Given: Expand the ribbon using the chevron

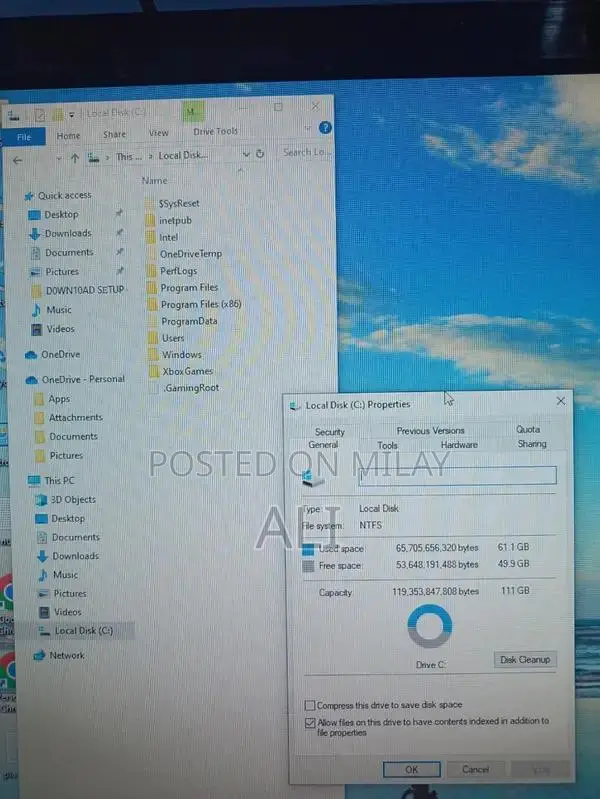Looking at the screenshot, I should click(308, 131).
